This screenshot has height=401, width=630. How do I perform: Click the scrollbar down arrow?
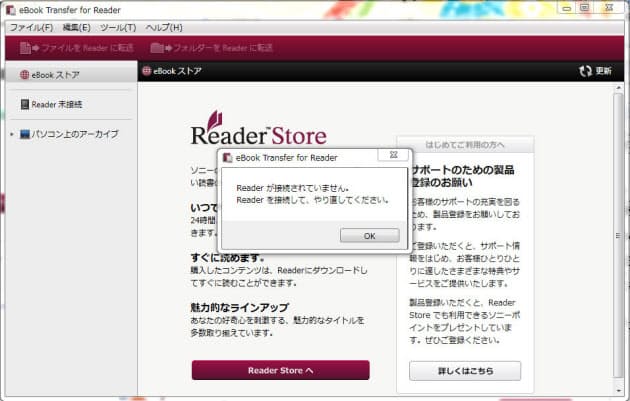[618, 390]
